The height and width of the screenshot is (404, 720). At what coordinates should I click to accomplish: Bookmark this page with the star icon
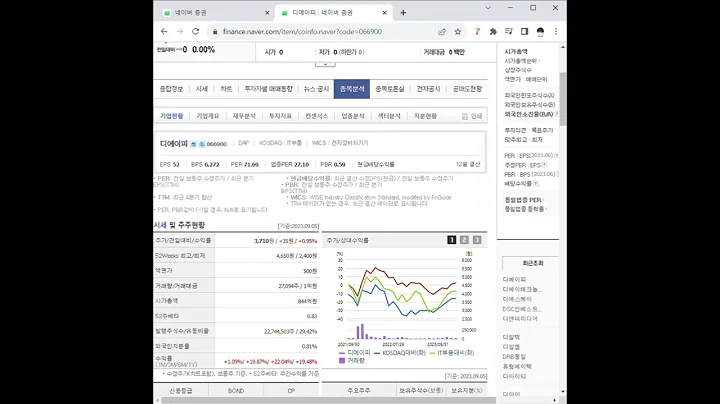click(x=458, y=31)
